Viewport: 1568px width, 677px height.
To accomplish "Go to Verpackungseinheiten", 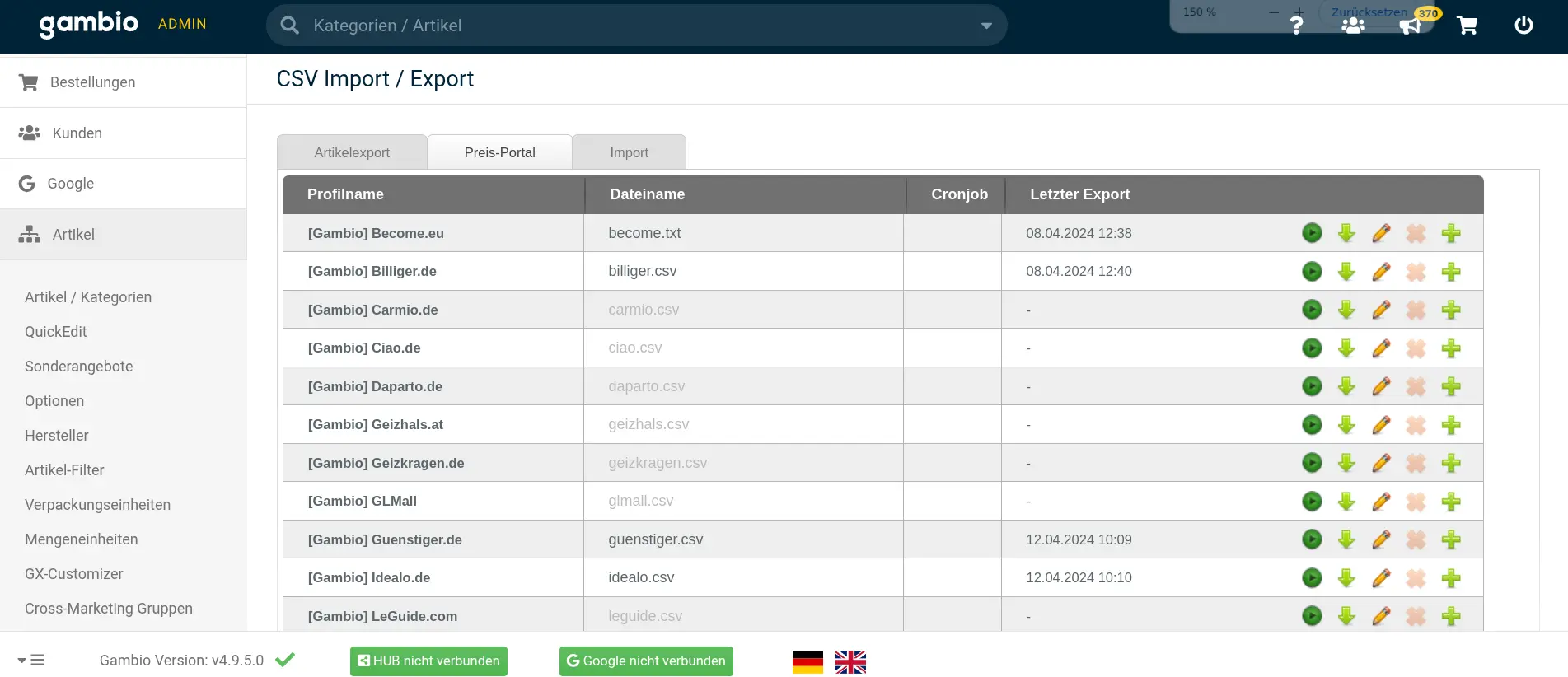I will click(97, 505).
